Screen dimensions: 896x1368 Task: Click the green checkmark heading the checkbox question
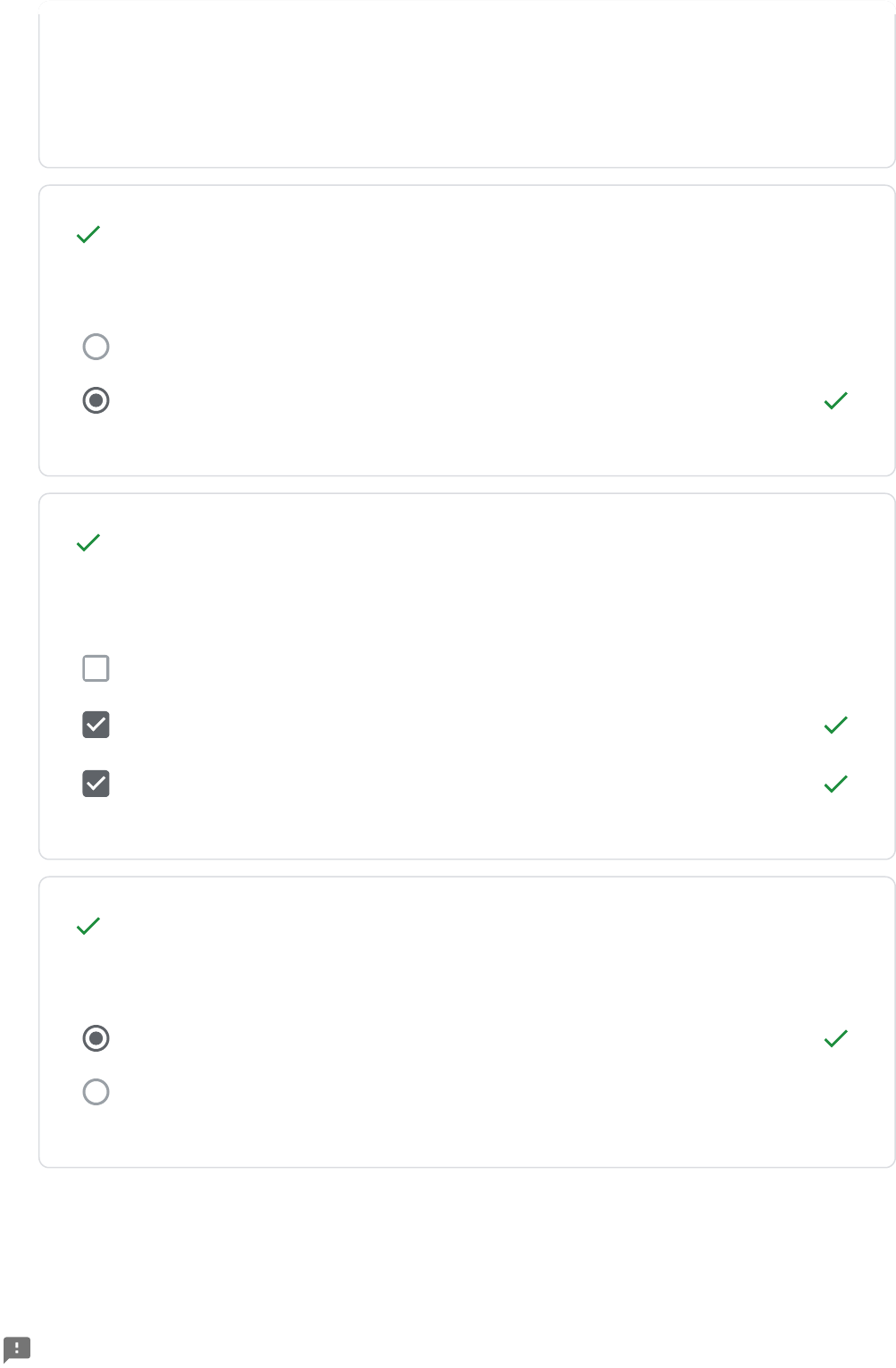click(x=88, y=542)
